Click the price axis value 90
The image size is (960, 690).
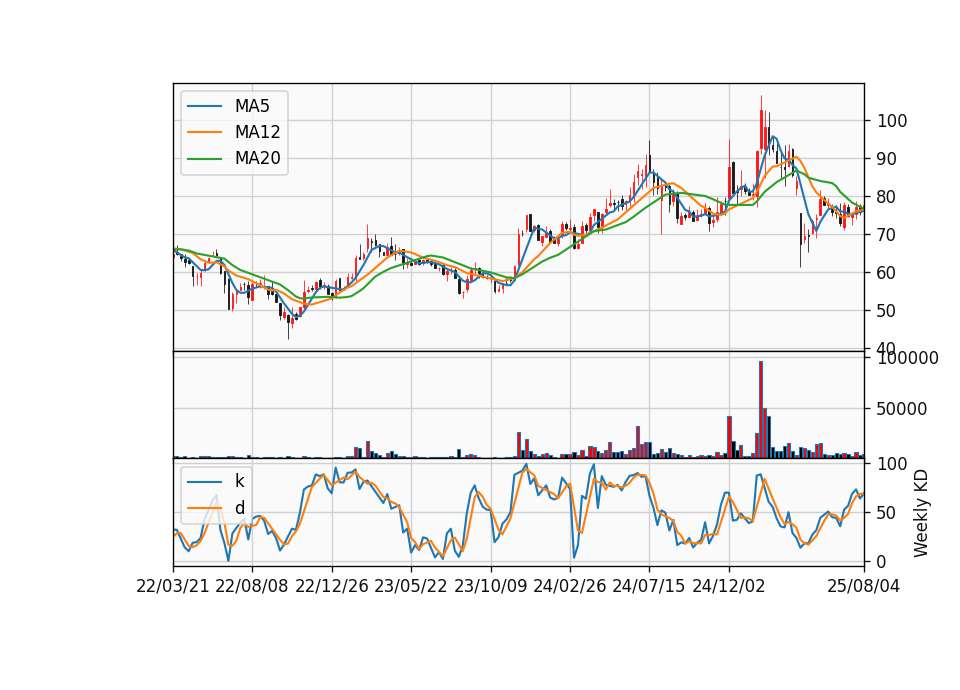click(887, 159)
